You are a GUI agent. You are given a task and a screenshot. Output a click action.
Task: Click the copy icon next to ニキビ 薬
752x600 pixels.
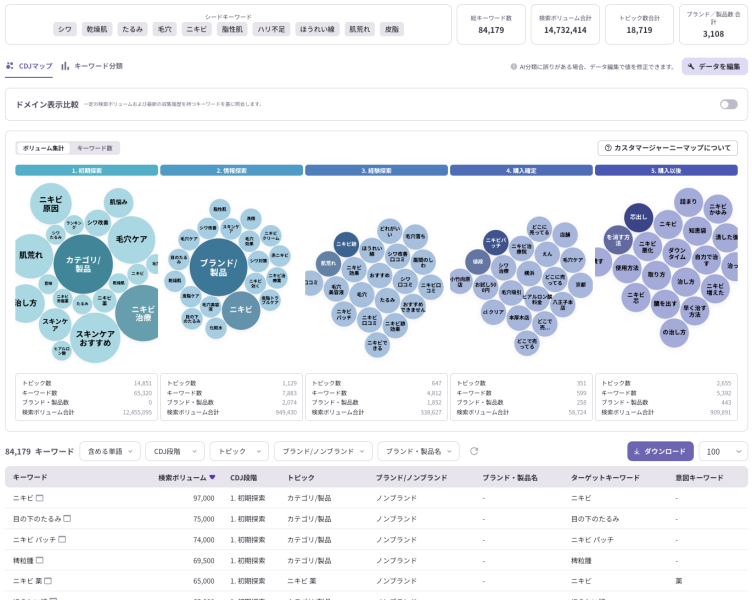[47, 580]
